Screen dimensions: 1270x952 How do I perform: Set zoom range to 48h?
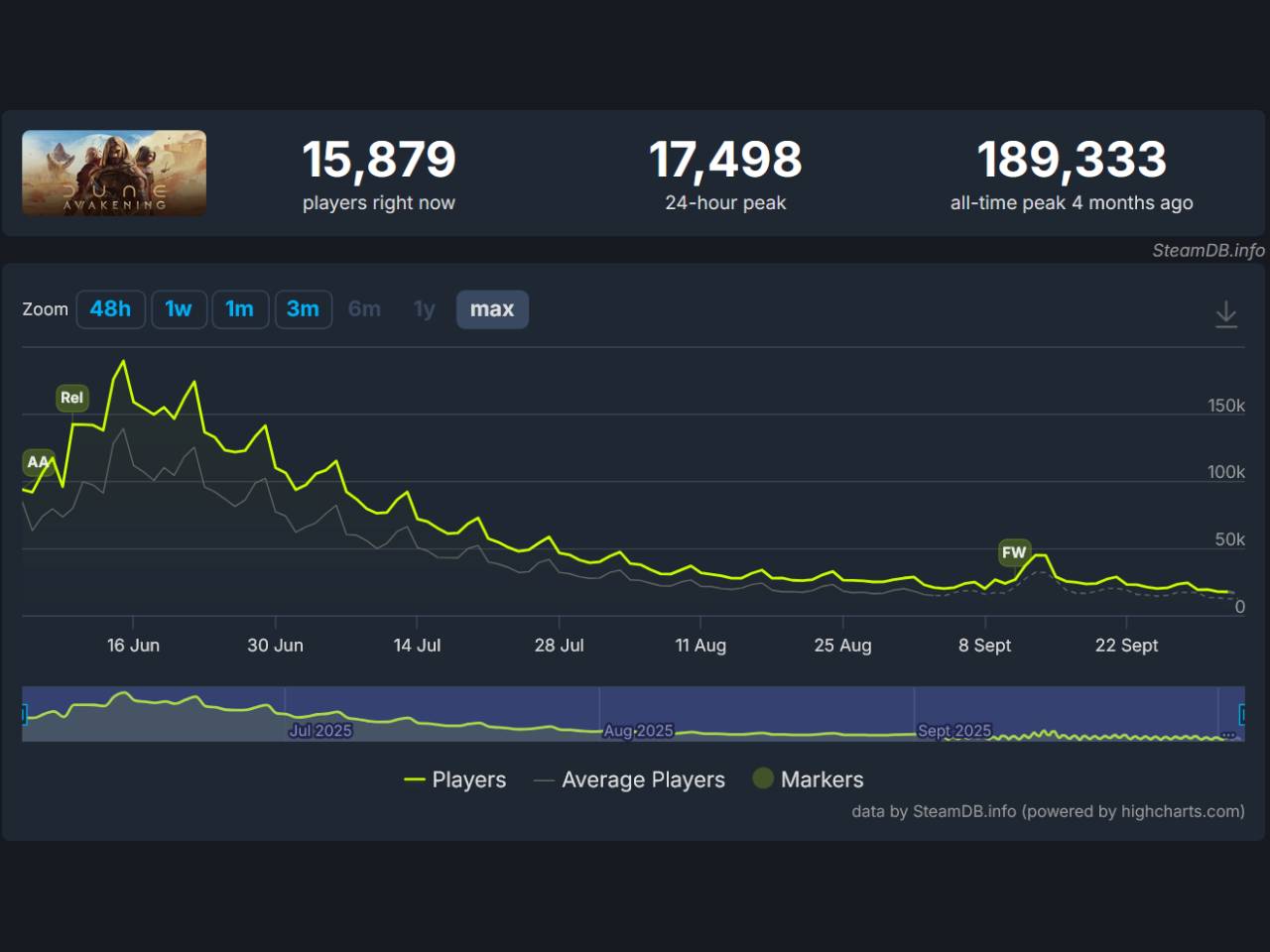(x=110, y=309)
